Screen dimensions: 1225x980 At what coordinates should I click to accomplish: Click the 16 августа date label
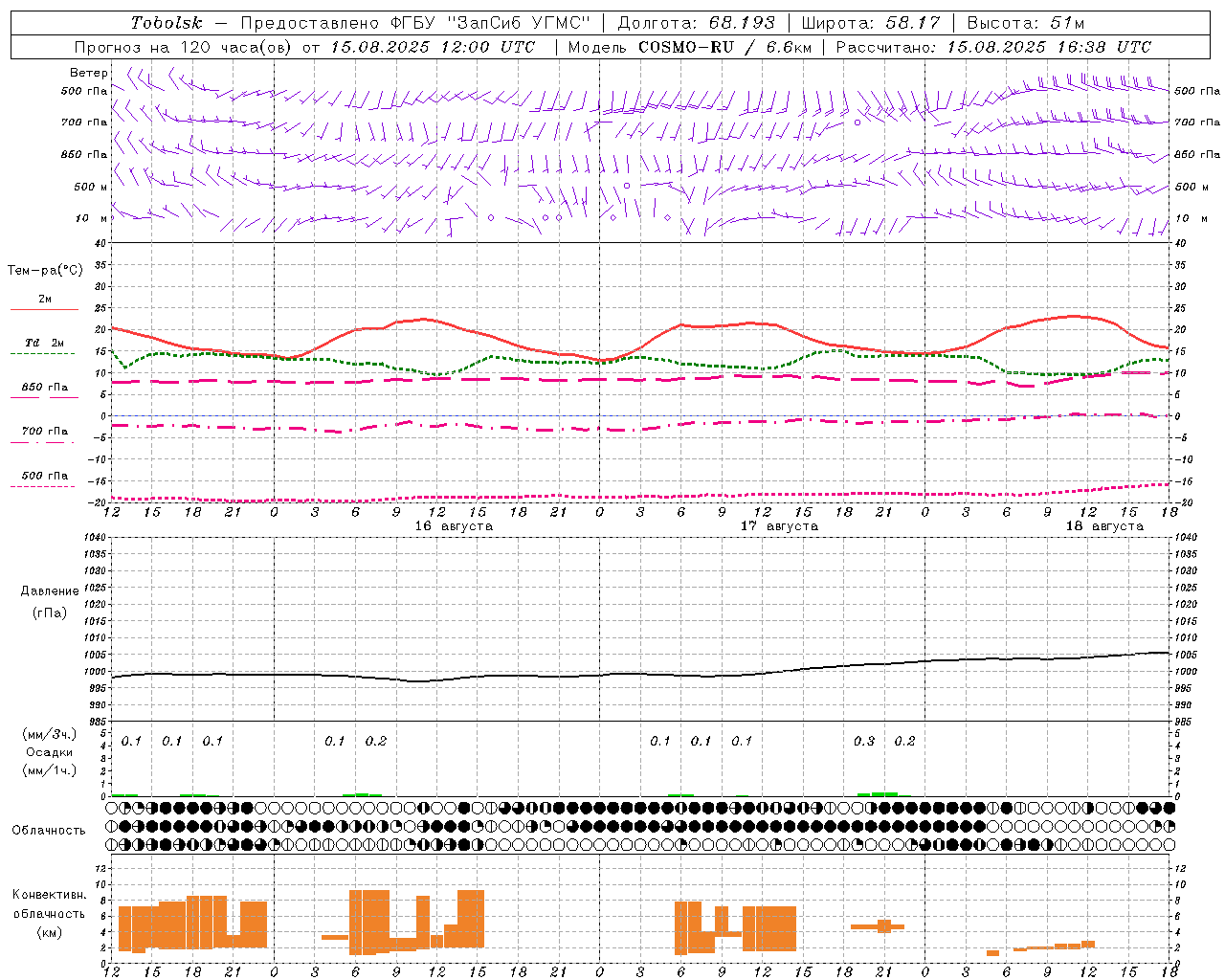[x=454, y=526]
